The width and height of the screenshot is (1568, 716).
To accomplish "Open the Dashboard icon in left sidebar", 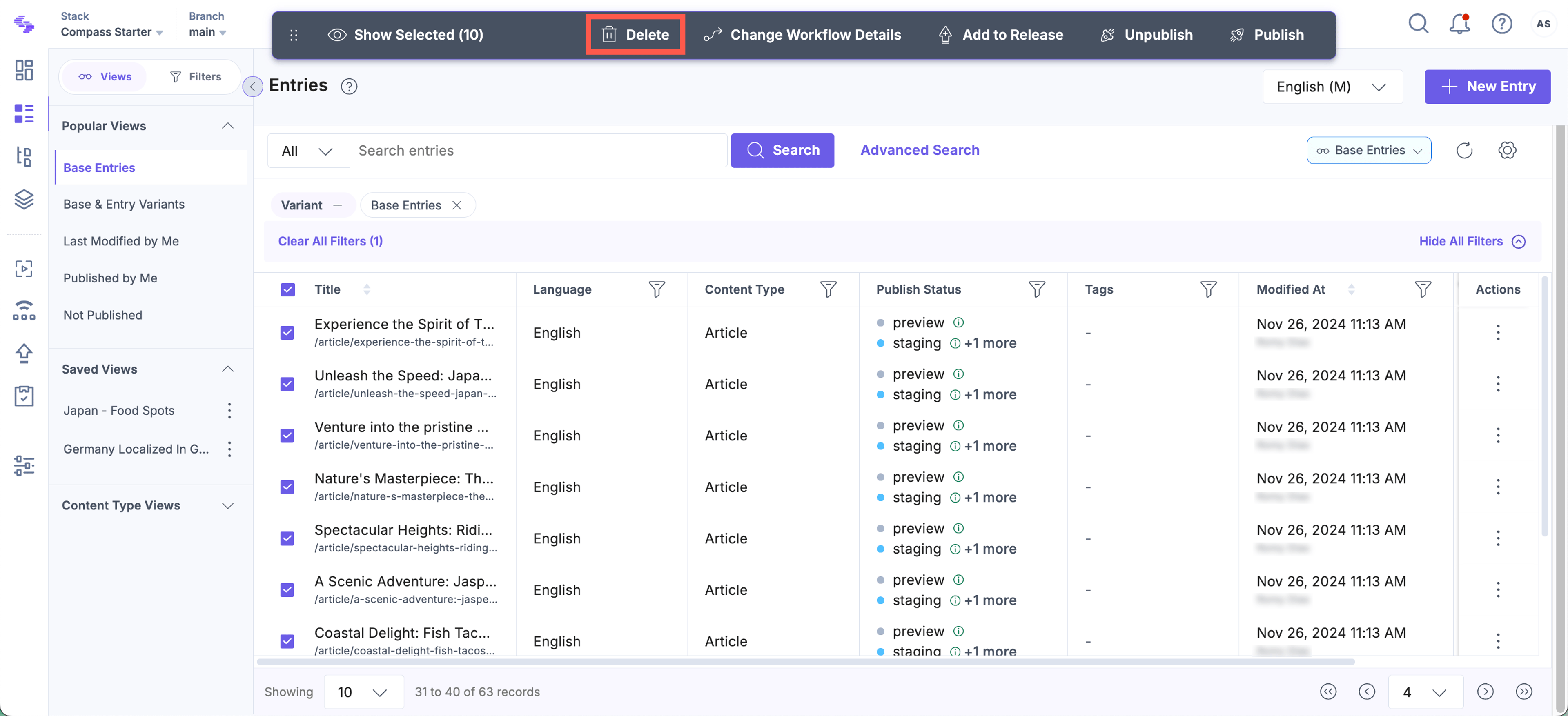I will click(x=24, y=70).
